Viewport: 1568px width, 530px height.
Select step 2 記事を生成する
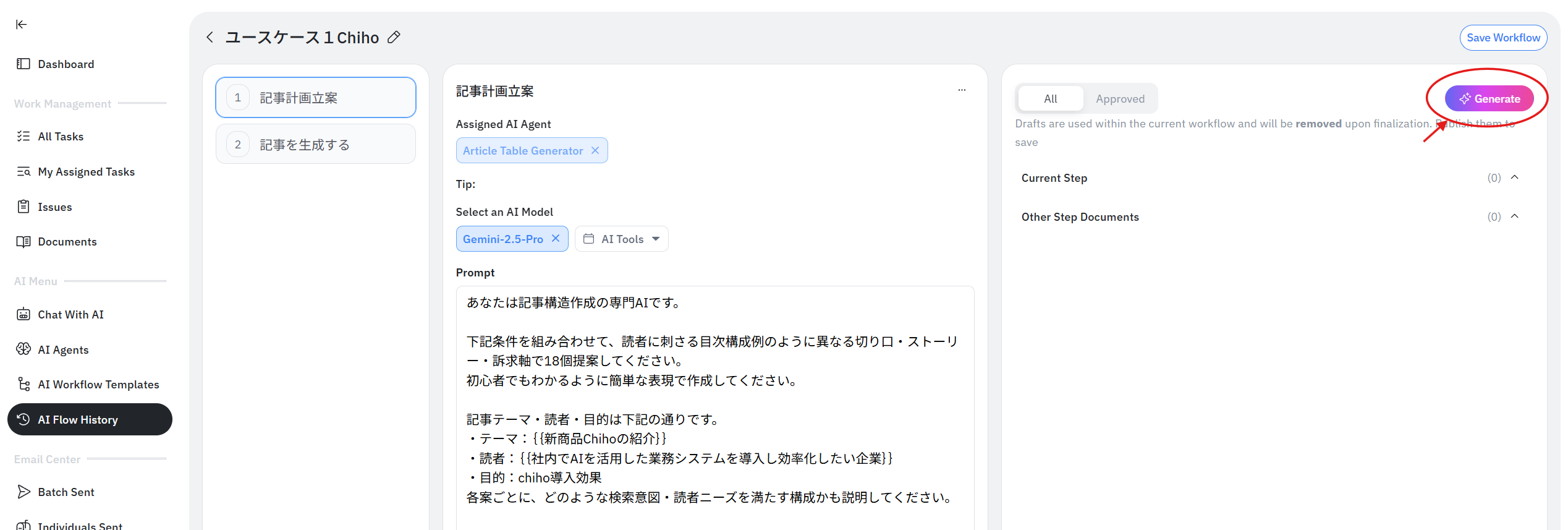[316, 145]
